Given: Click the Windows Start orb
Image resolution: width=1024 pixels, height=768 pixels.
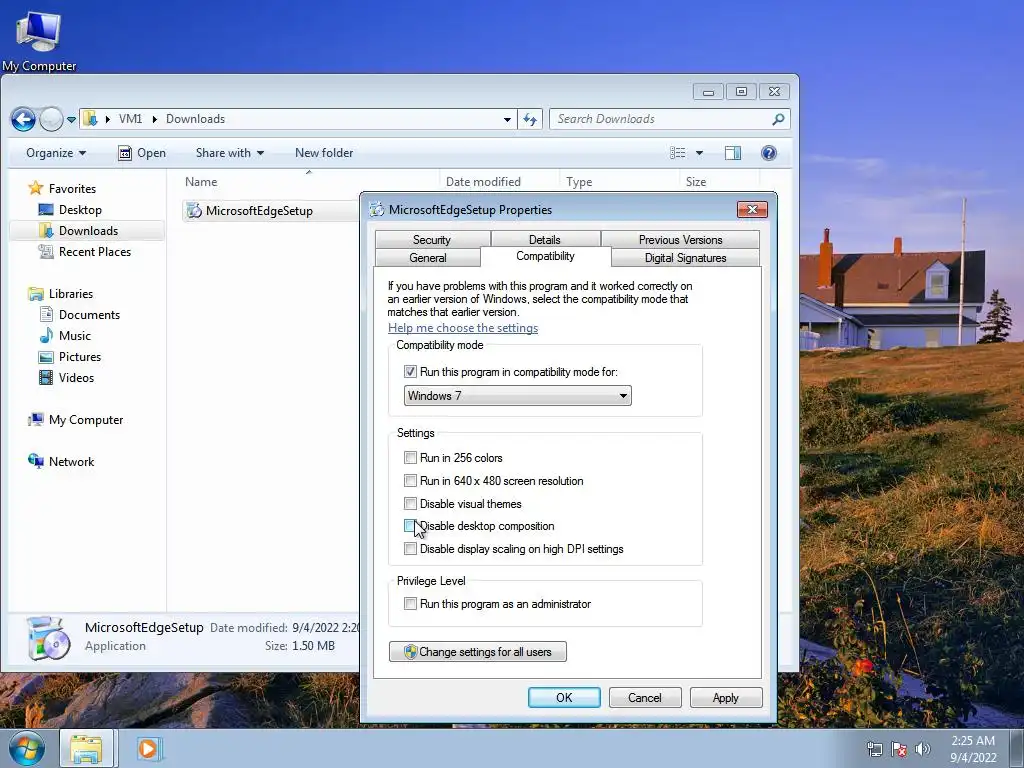Looking at the screenshot, I should point(26,748).
